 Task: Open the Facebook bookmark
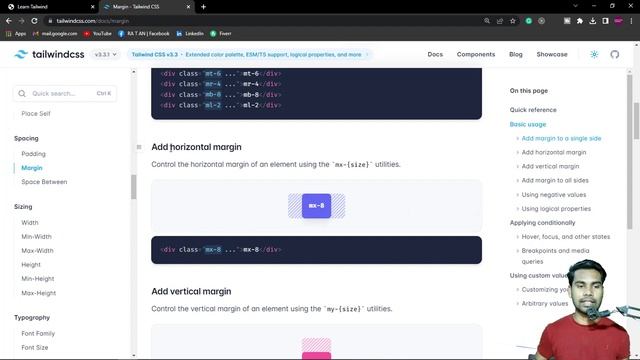click(x=144, y=33)
